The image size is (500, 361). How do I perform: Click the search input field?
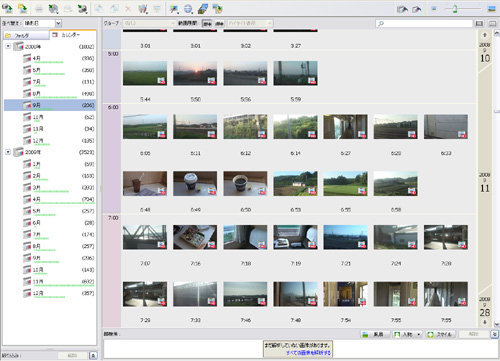pos(424,23)
